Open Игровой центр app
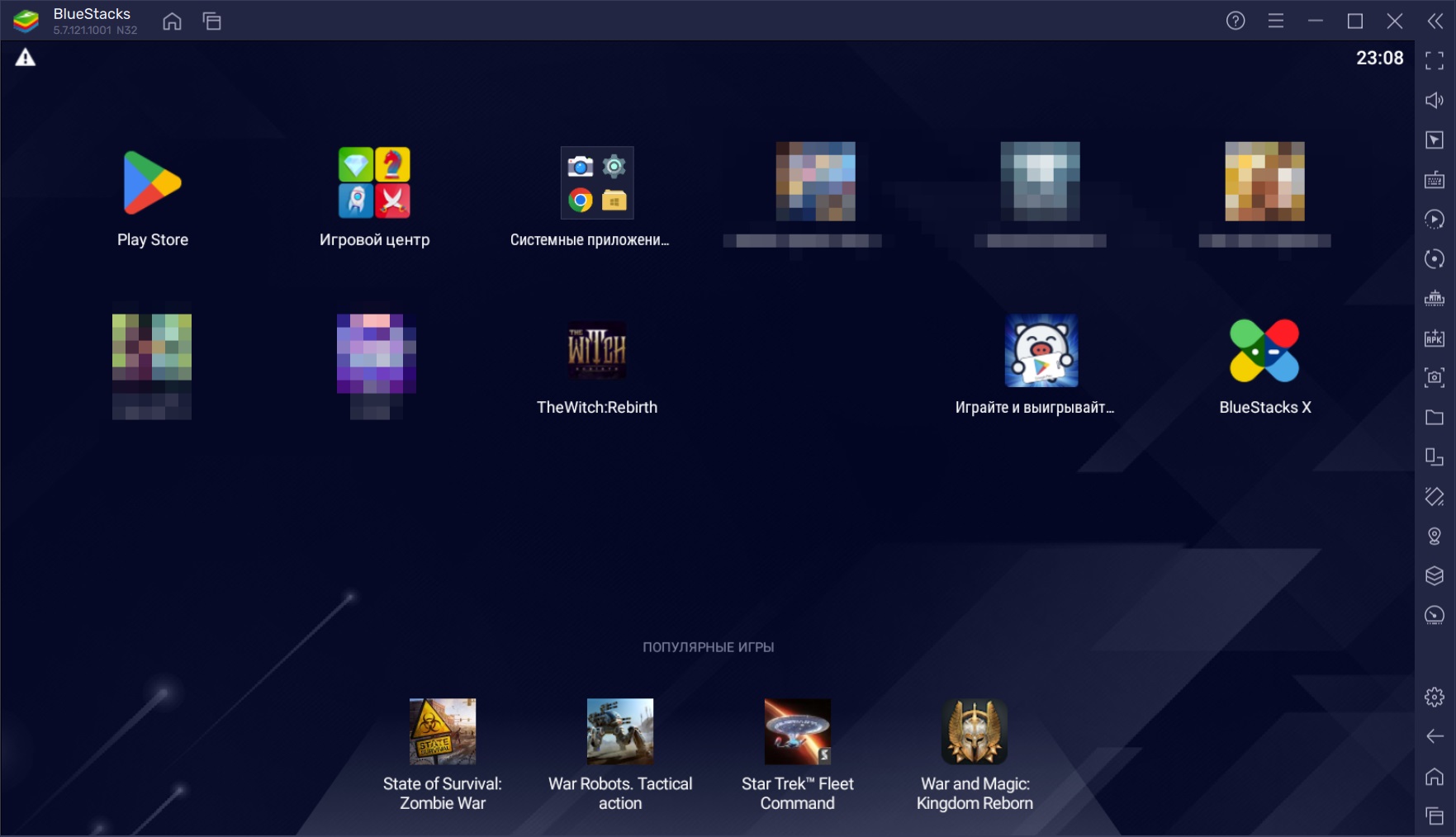Viewport: 1456px width, 837px height. 374,199
